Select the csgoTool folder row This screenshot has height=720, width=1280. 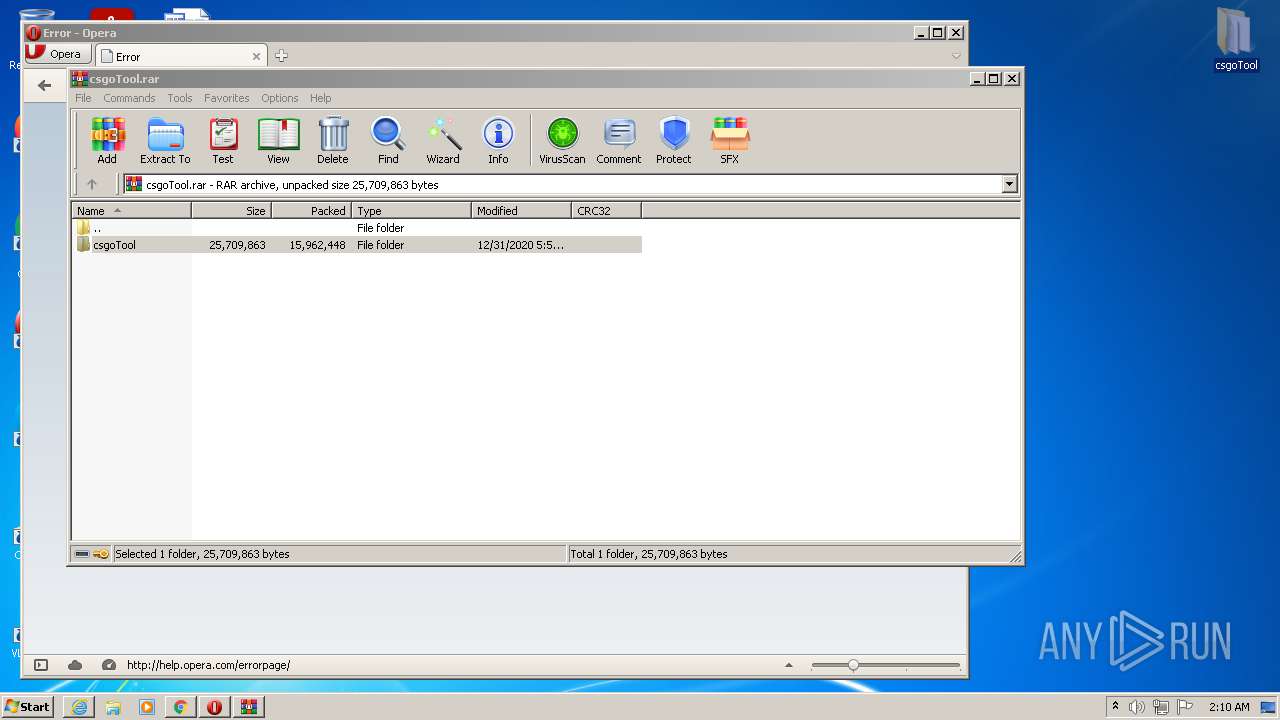click(357, 245)
